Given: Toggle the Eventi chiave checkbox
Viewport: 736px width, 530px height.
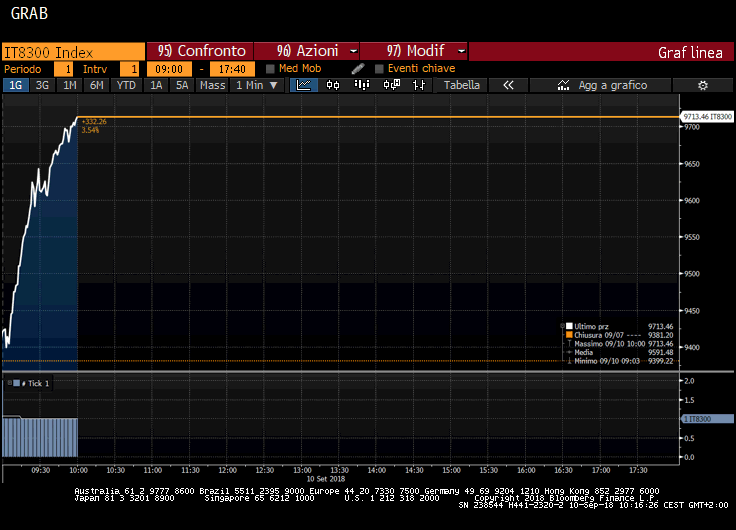Looking at the screenshot, I should [379, 69].
